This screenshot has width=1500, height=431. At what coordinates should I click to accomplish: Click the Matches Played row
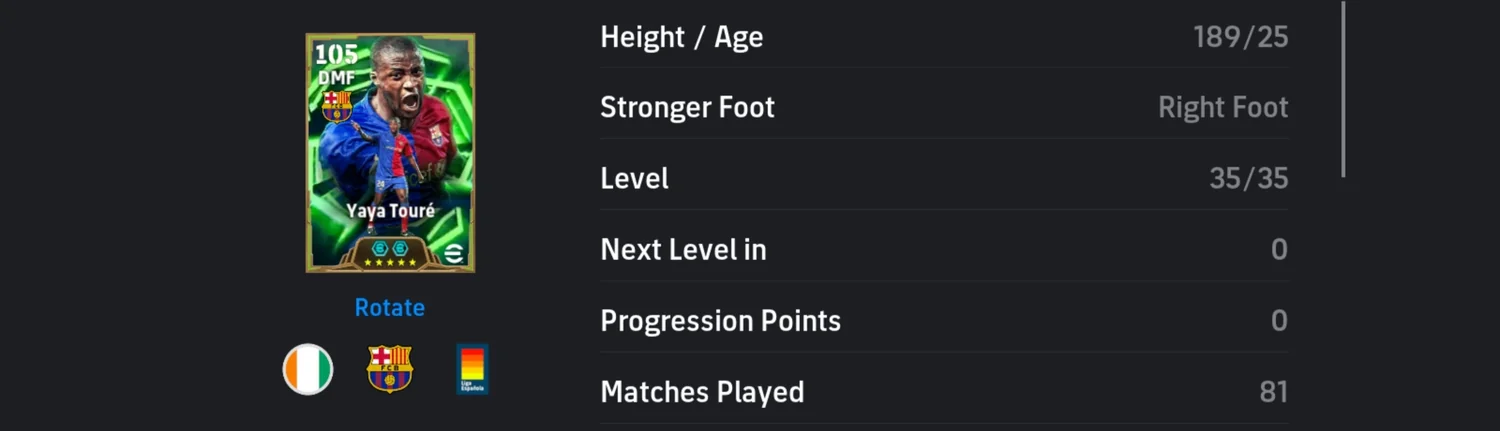tap(943, 392)
